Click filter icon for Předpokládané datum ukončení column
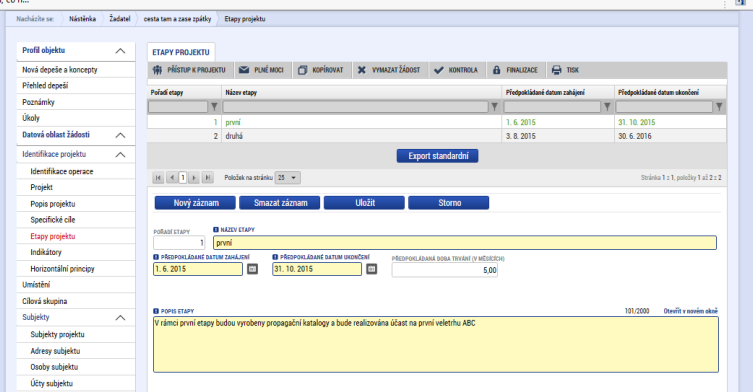 (719, 107)
